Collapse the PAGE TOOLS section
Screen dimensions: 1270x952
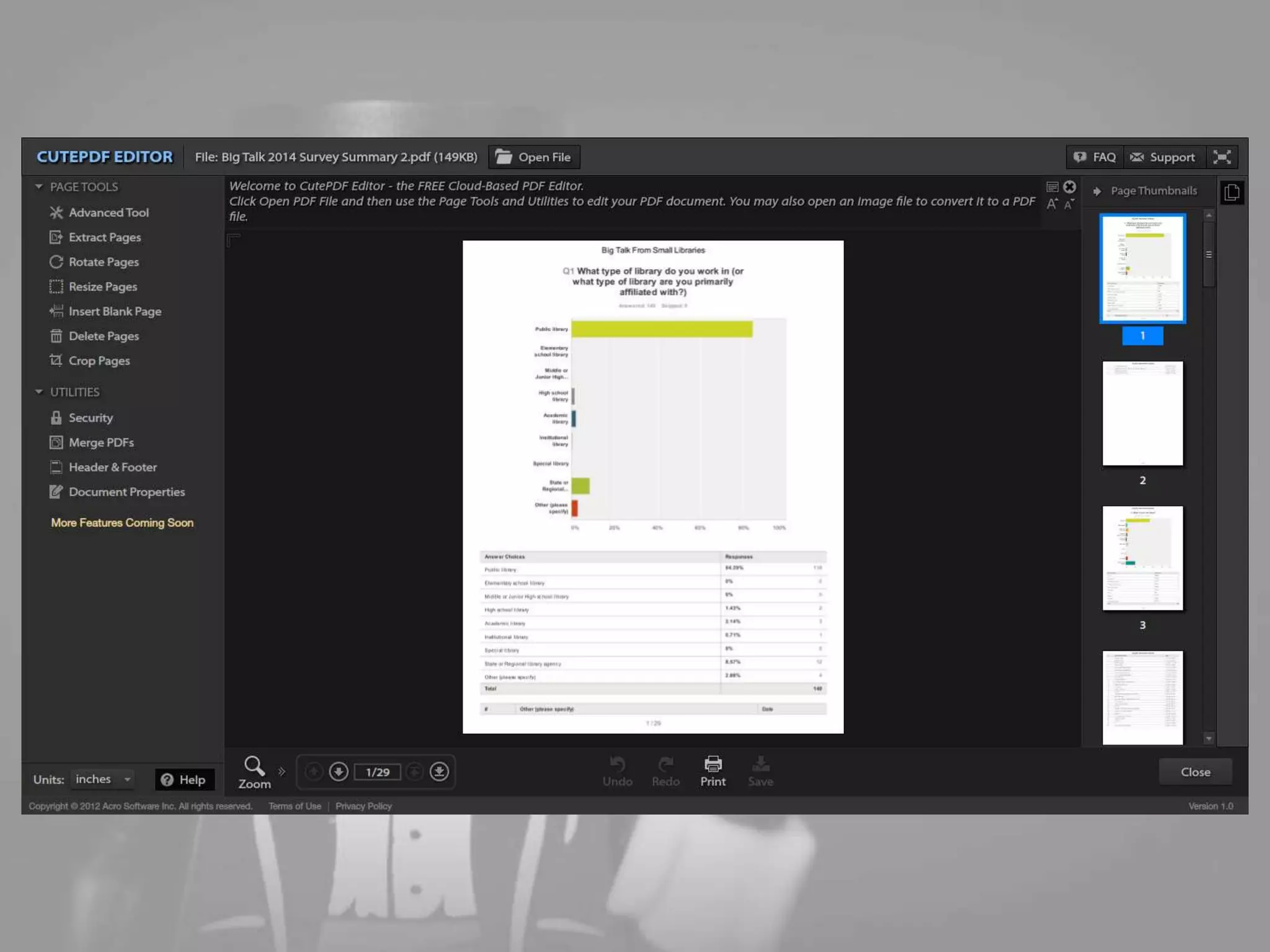pos(39,187)
